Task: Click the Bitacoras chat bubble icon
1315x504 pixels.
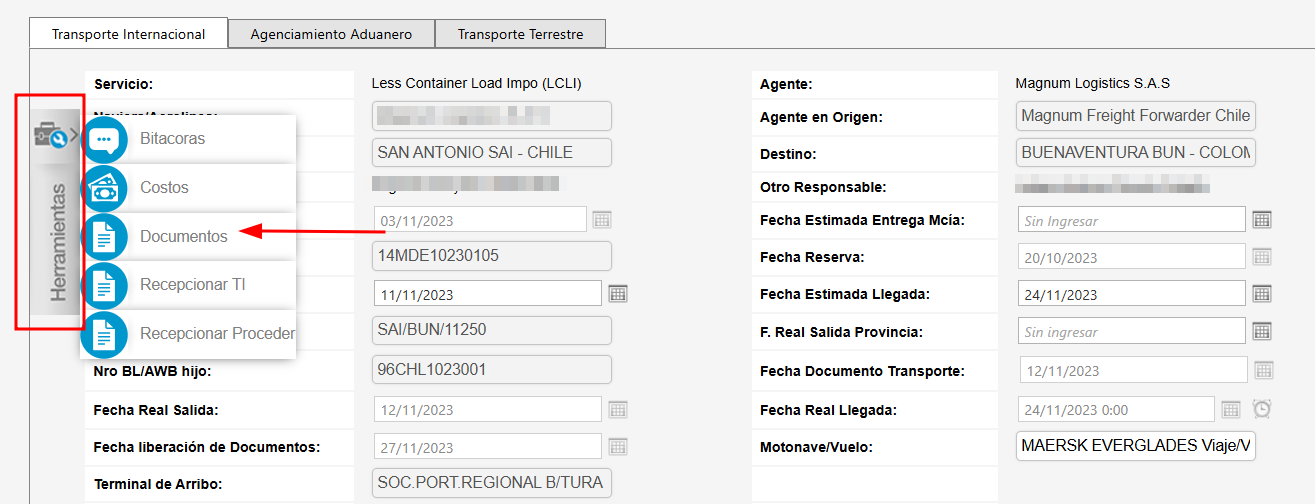Action: click(x=103, y=139)
